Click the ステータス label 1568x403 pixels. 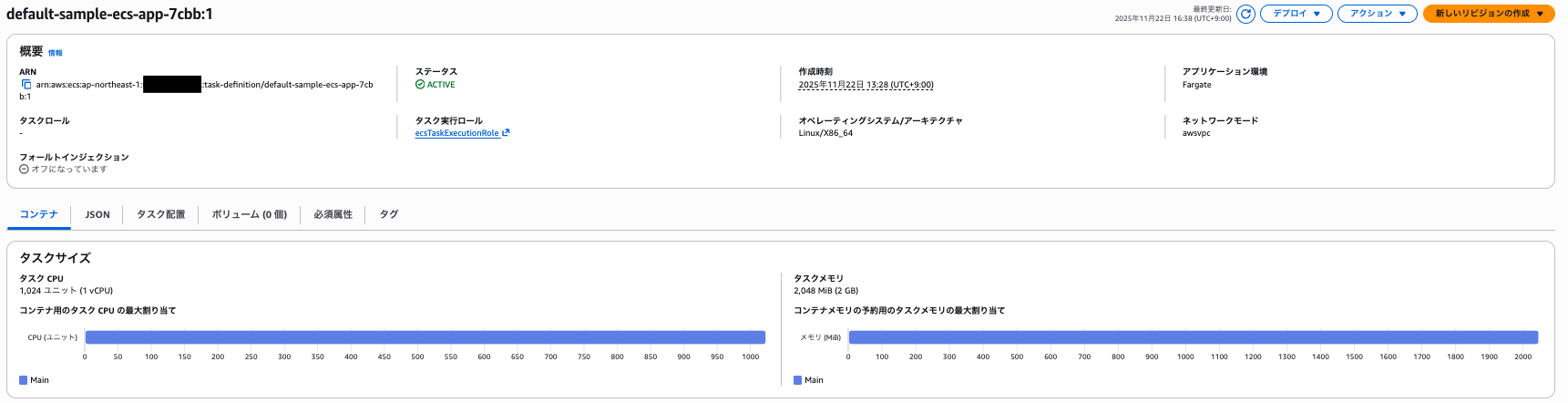pyautogui.click(x=436, y=71)
